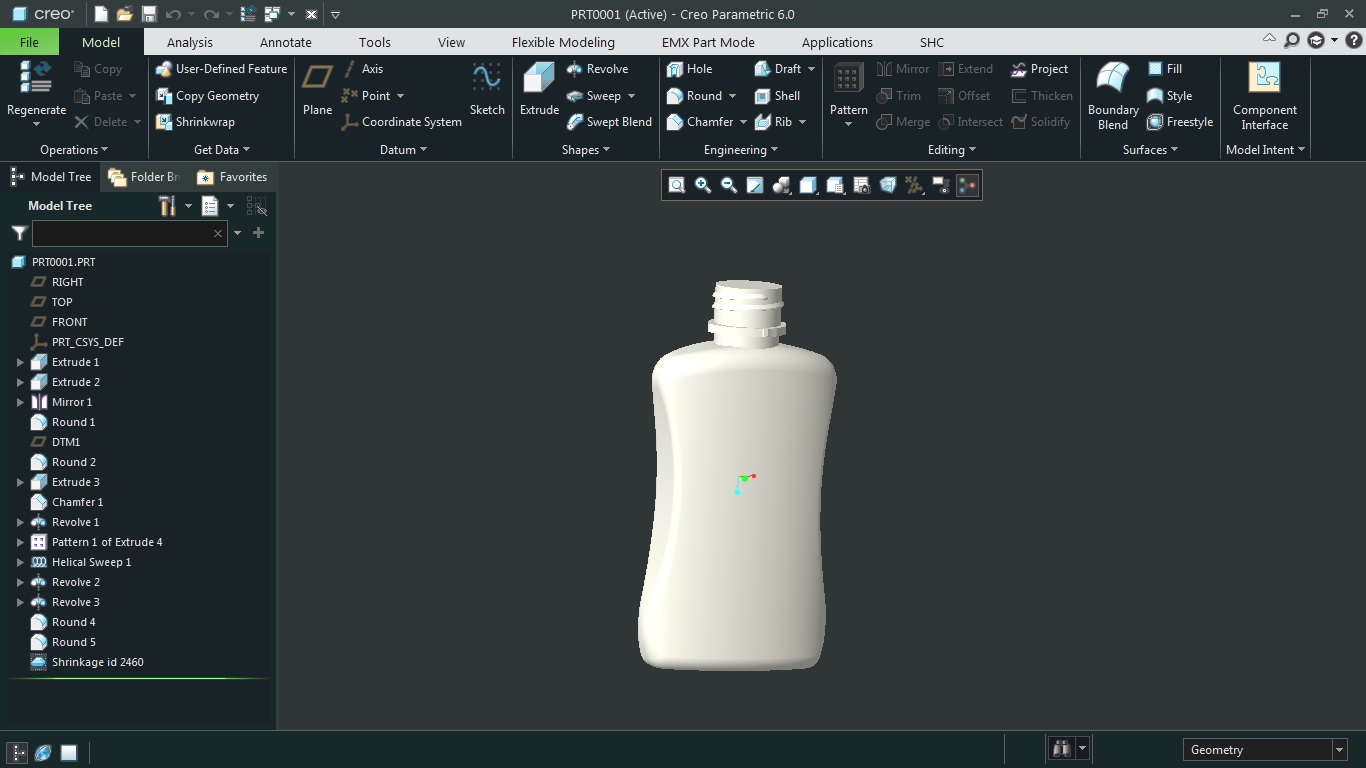Image resolution: width=1366 pixels, height=768 pixels.
Task: Select the Hole tool
Action: point(689,69)
